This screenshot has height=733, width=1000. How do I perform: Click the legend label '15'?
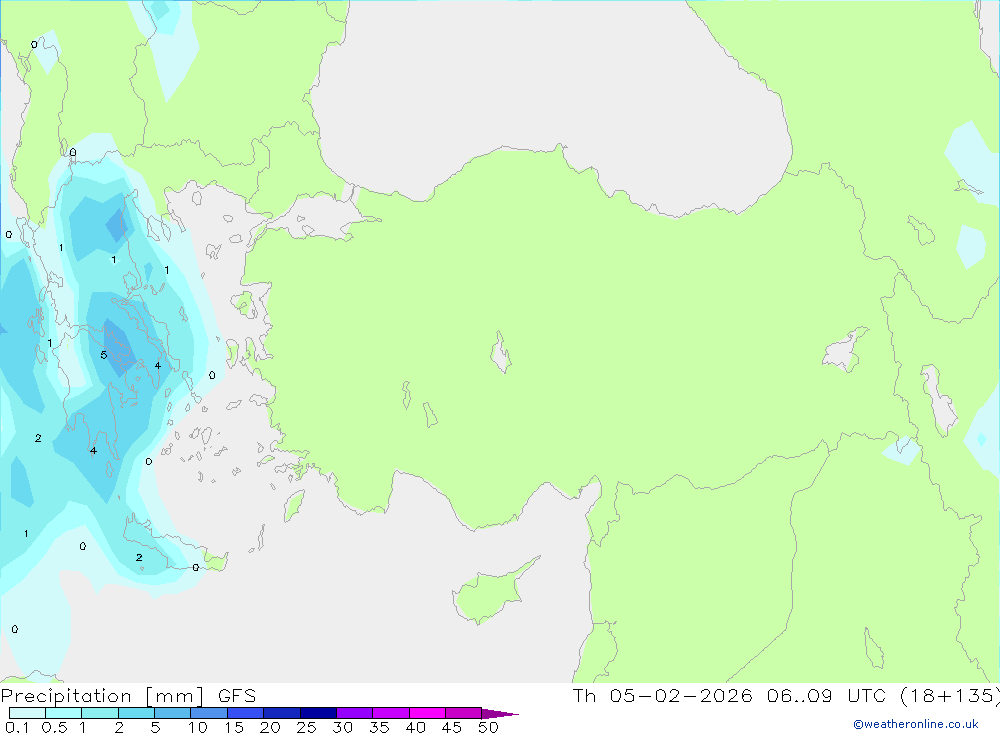pos(234,727)
